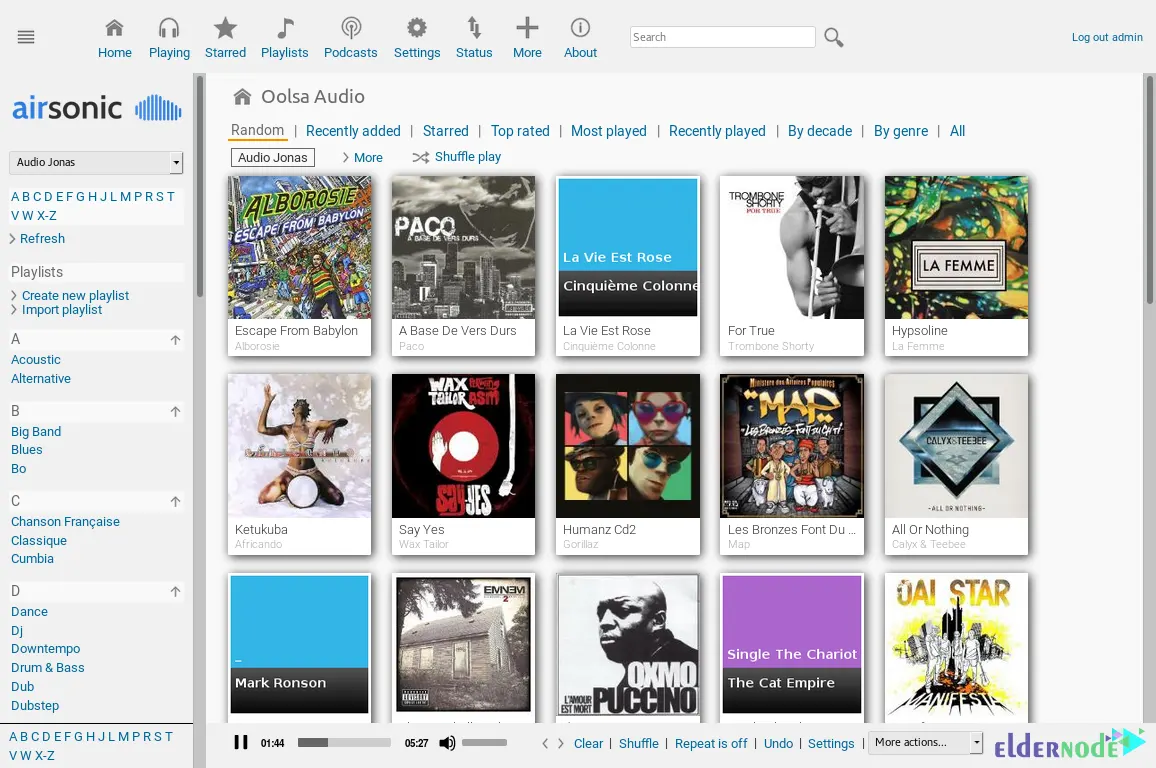Screen dimensions: 1156x768
Task: Switch to the Recently added tab
Action: tap(353, 131)
